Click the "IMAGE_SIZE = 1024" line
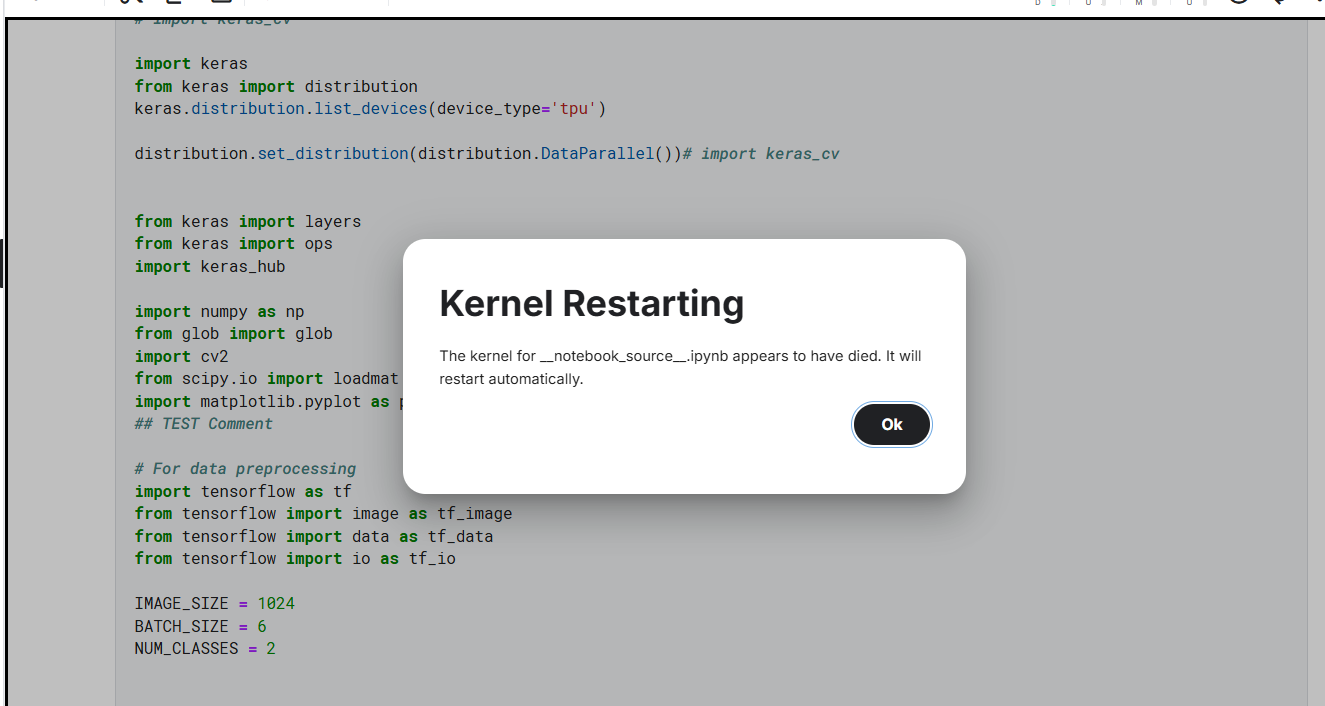Viewport: 1325px width, 706px height. point(215,603)
